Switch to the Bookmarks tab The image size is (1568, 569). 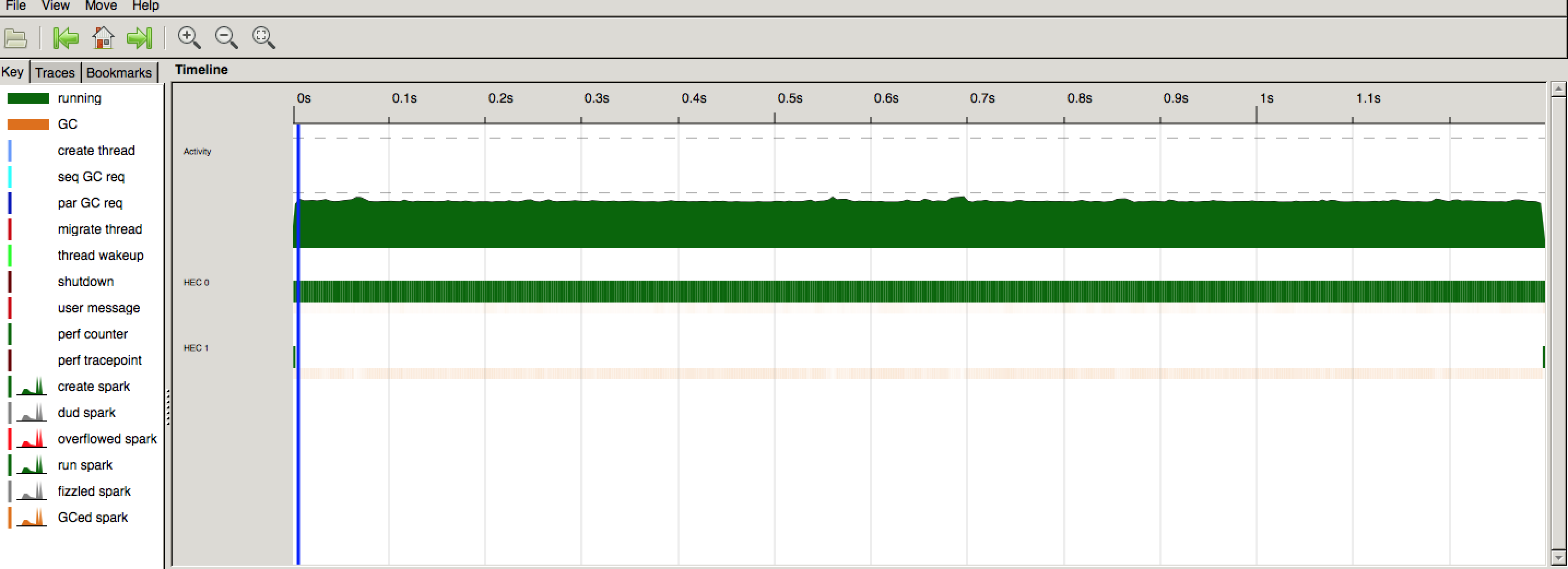tap(119, 73)
